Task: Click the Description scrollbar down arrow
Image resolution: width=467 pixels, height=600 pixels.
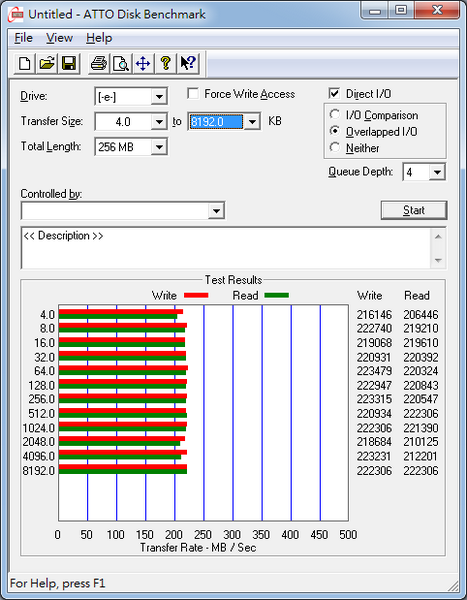Action: tap(438, 260)
